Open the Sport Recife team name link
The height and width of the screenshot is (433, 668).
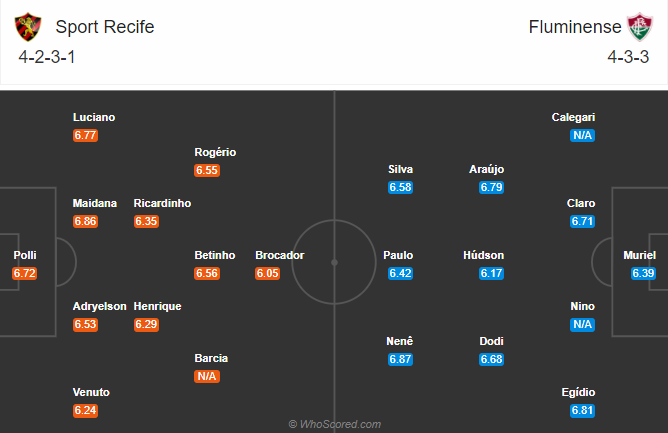click(105, 27)
